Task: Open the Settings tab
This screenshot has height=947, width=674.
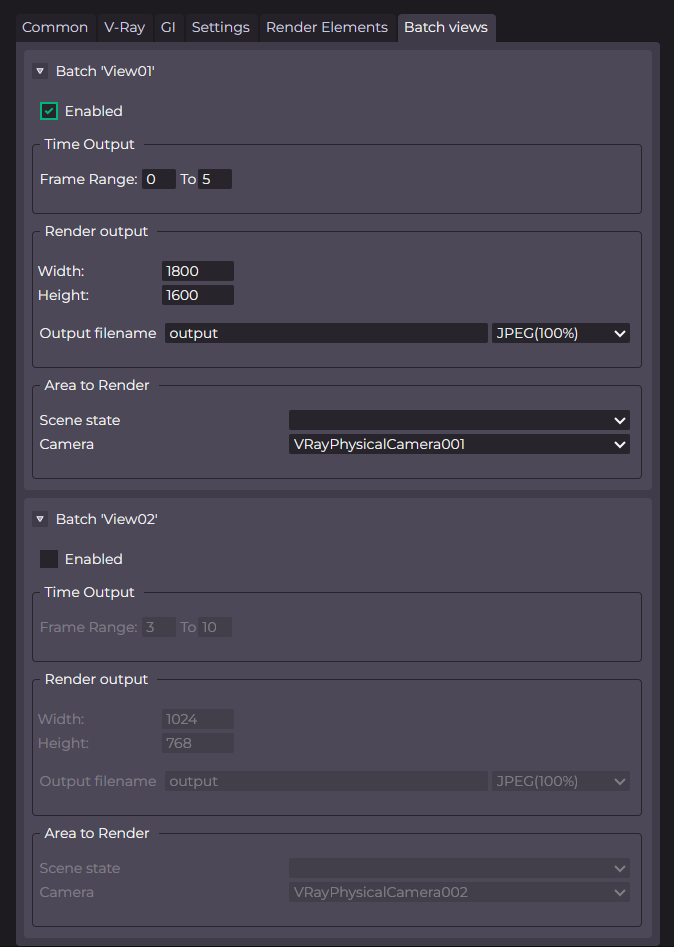Action: 220,28
